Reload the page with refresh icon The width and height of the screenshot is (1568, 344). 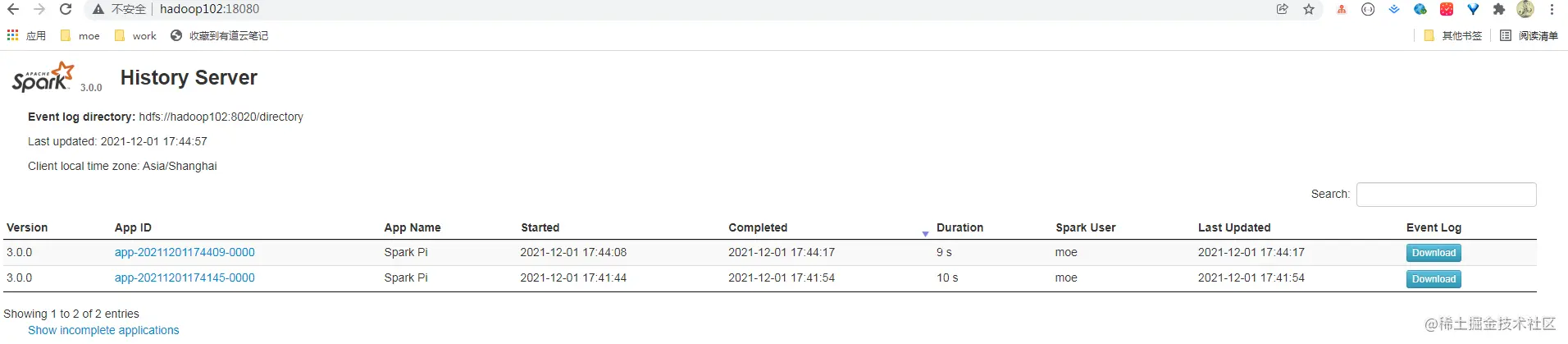click(x=66, y=9)
